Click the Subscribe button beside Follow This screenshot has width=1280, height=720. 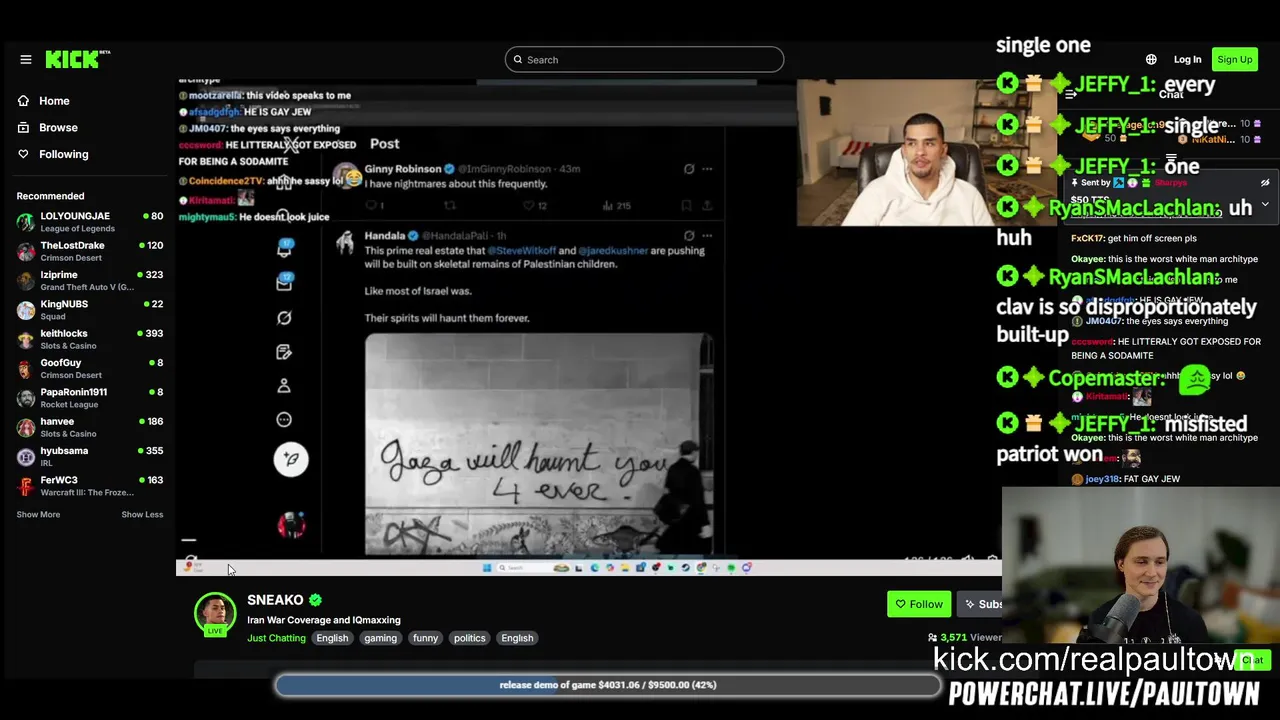point(981,604)
